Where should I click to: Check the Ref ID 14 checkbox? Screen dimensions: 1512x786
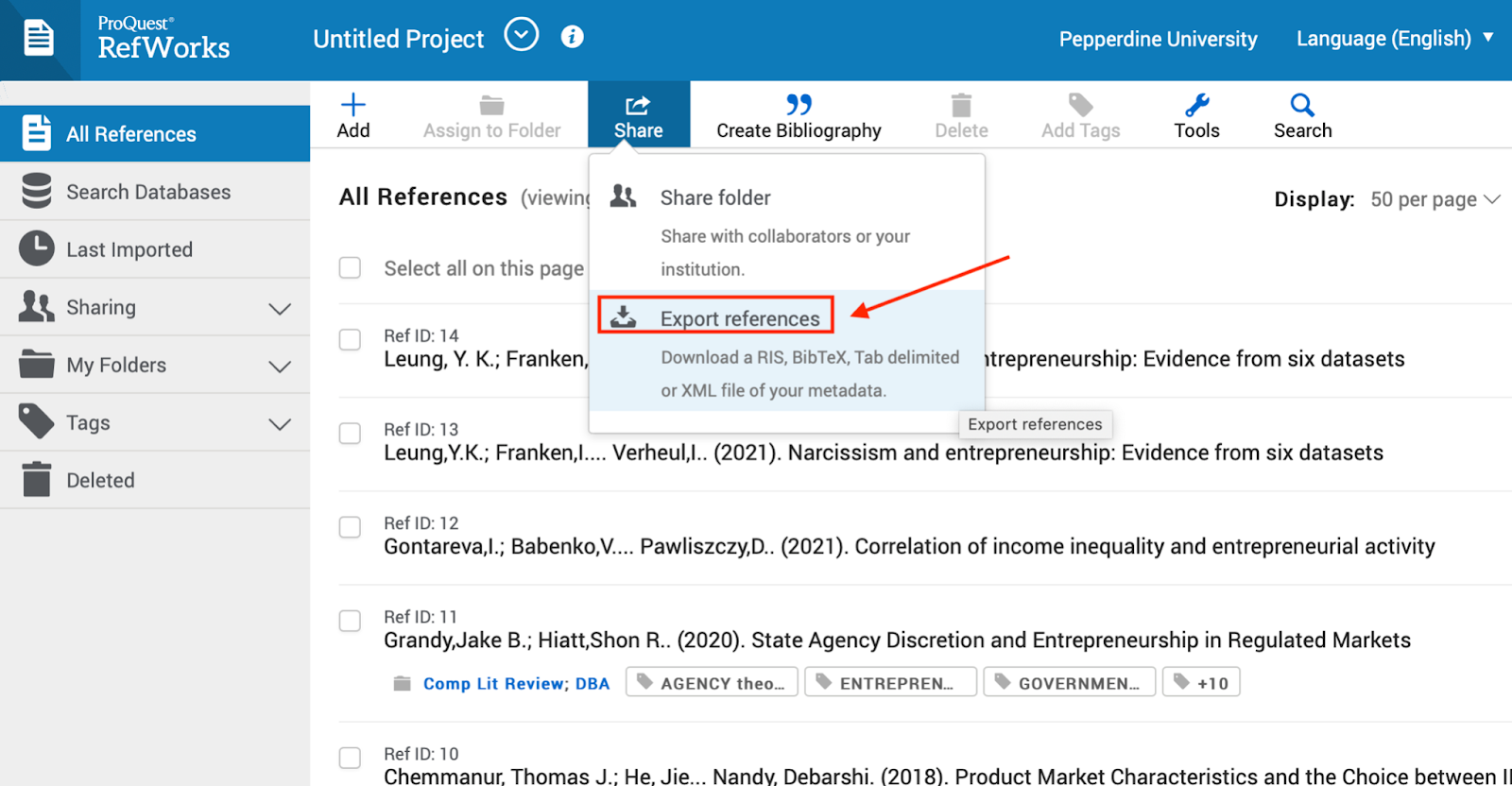(x=350, y=339)
